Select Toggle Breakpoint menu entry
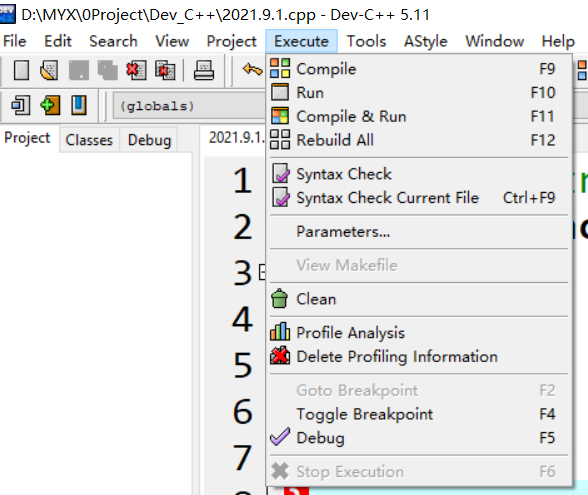 (x=419, y=414)
